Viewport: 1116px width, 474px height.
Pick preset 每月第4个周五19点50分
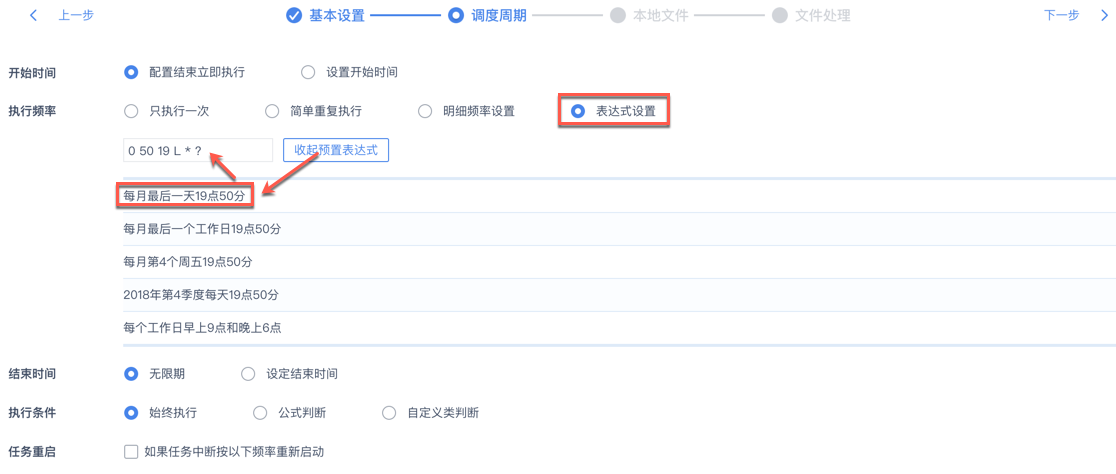(x=188, y=262)
